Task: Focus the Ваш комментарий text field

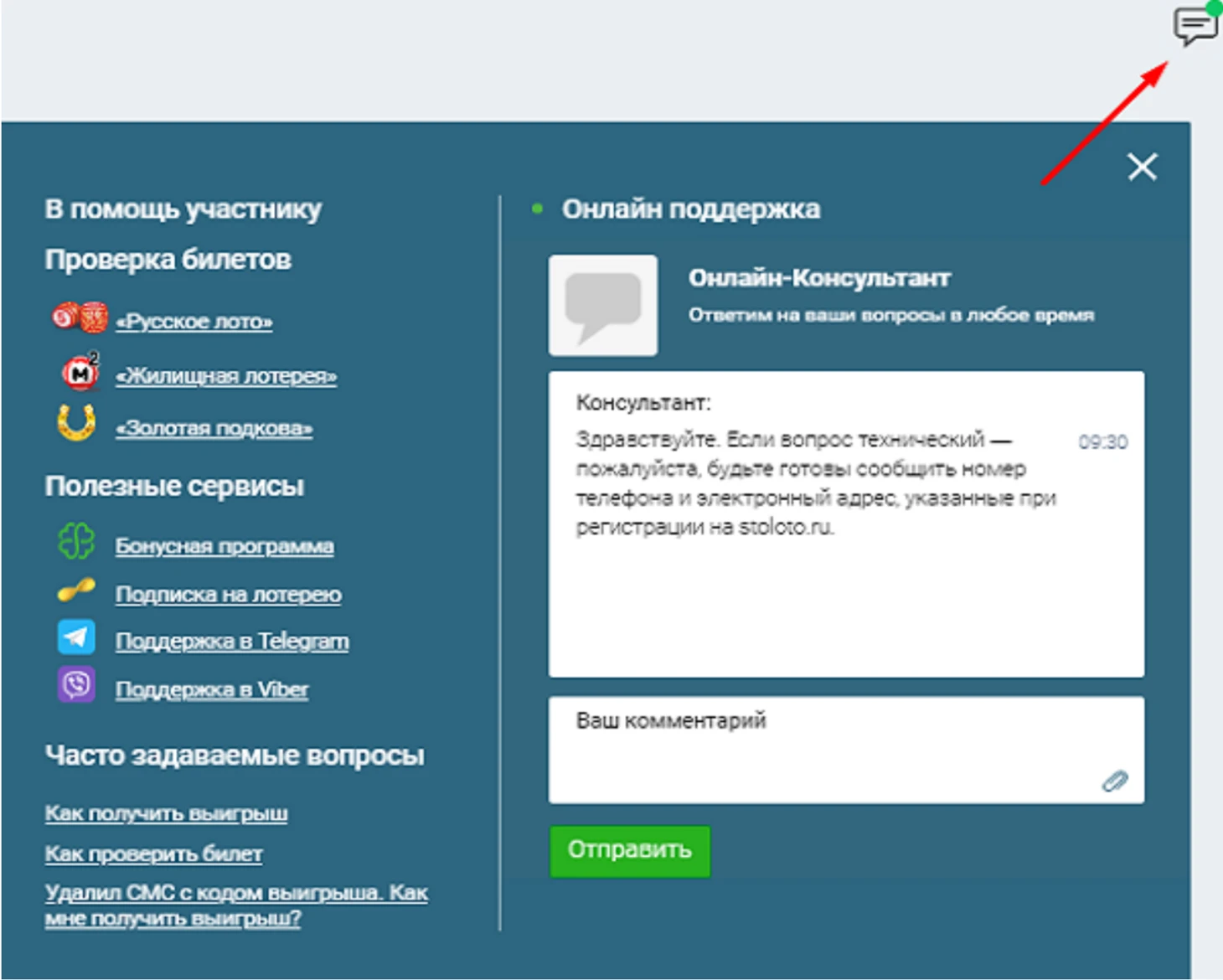Action: [829, 748]
